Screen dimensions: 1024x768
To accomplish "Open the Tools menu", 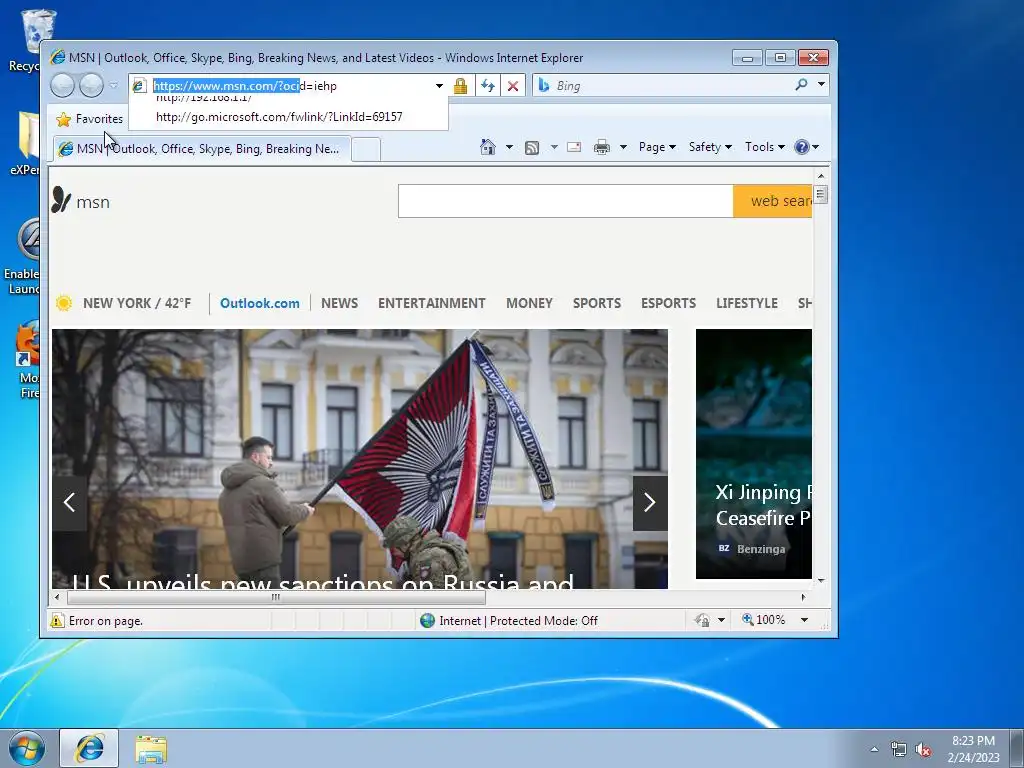I will 765,147.
